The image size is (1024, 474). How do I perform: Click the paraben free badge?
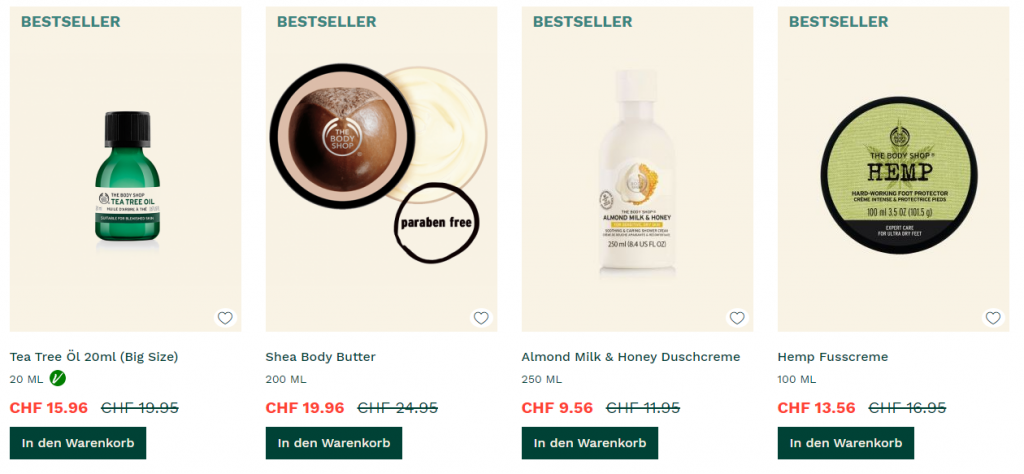coord(436,223)
